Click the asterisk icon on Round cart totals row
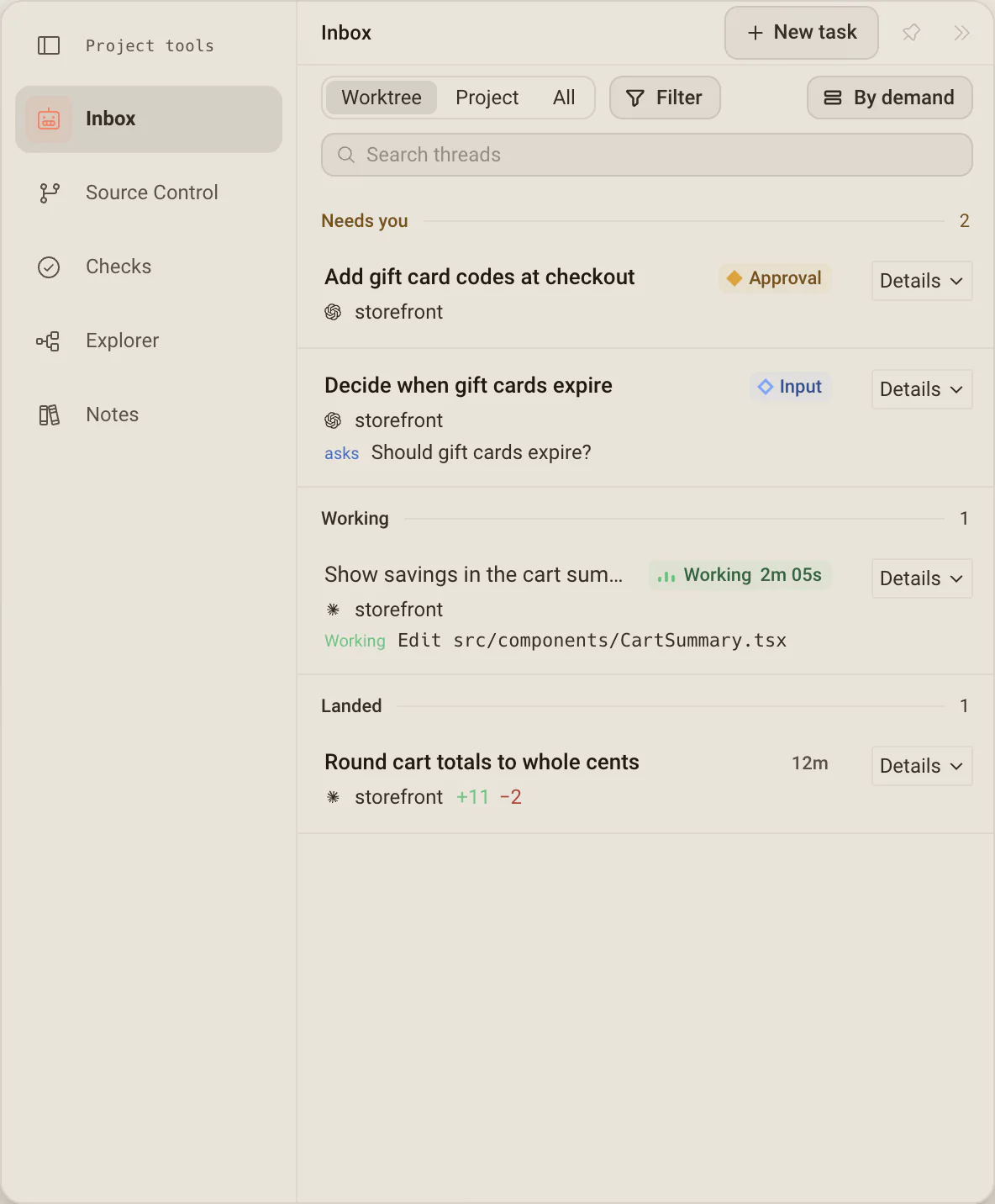Screen dimensions: 995x1204 tap(333, 797)
